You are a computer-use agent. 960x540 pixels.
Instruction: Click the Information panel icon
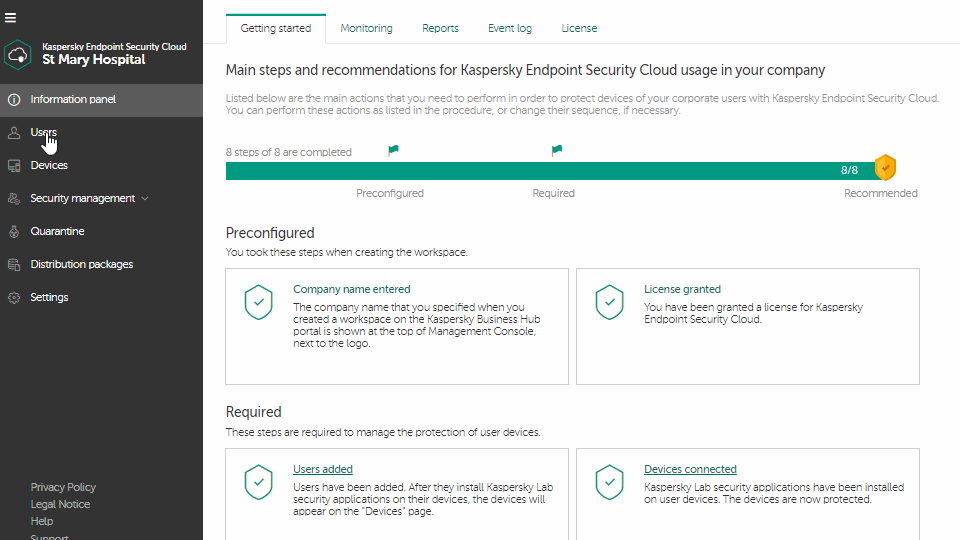pyautogui.click(x=14, y=99)
